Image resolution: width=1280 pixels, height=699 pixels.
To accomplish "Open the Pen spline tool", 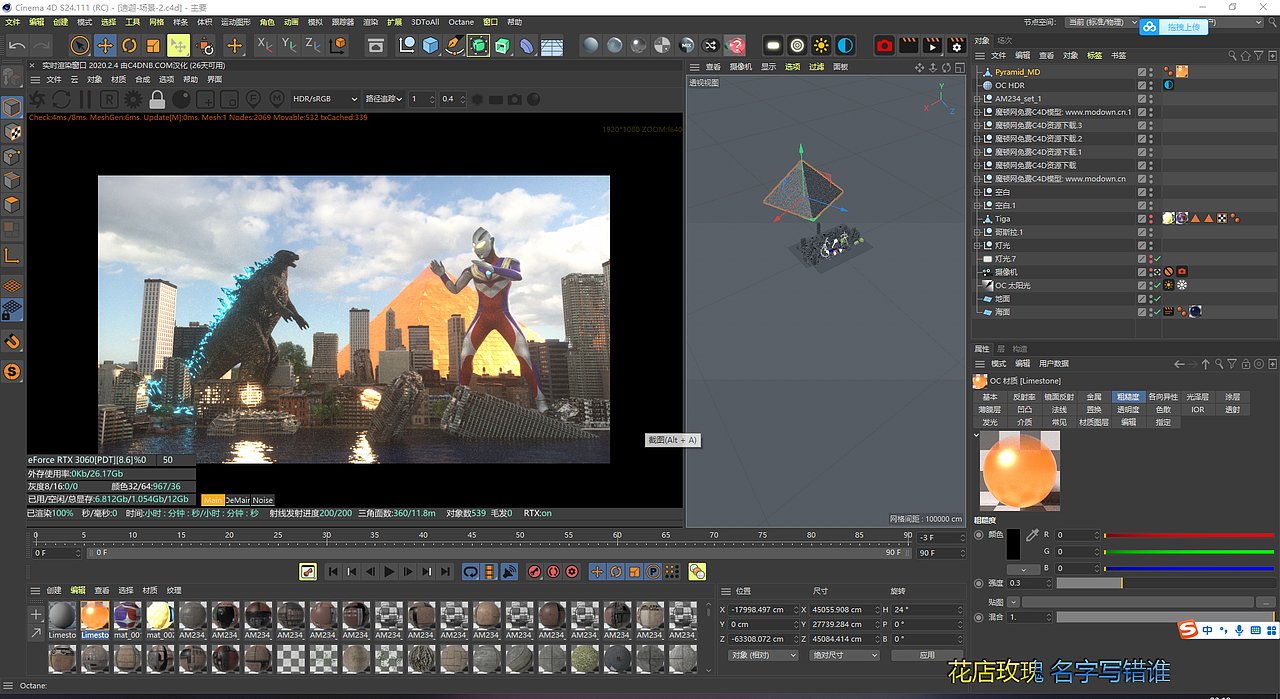I will (x=454, y=45).
